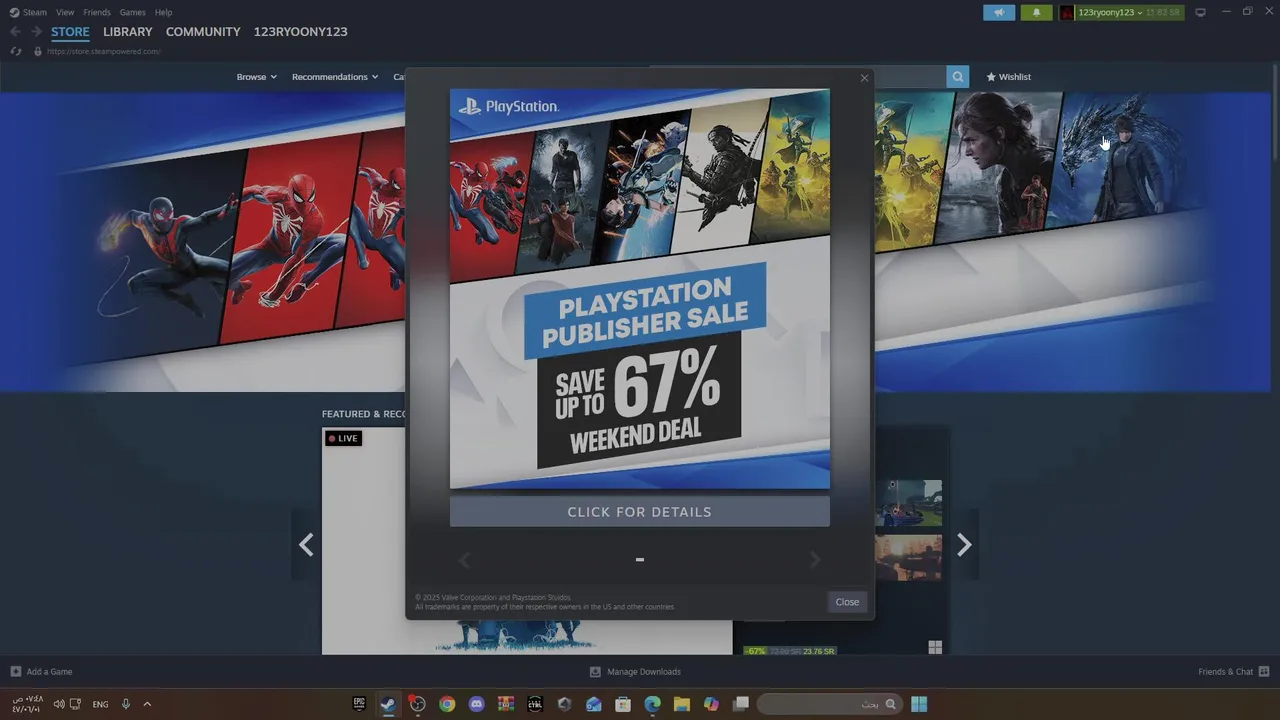Open Epic Games Launcher from taskbar
This screenshot has height=720, width=1280.
tap(359, 704)
